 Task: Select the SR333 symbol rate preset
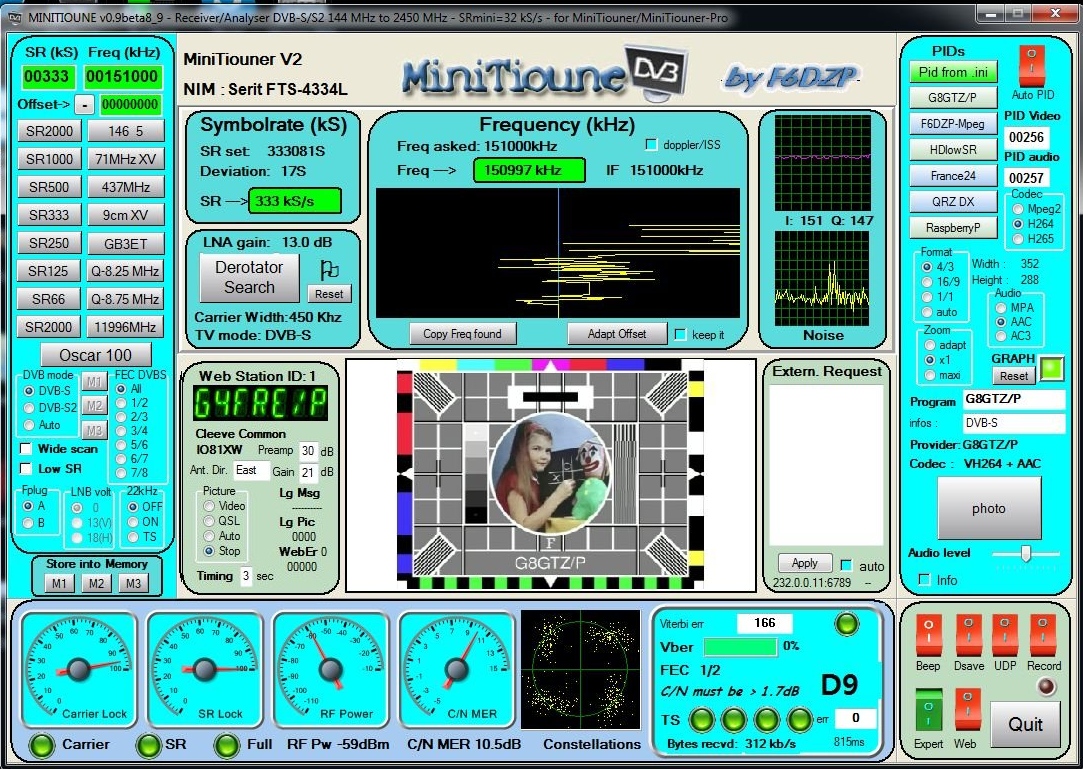coord(49,215)
